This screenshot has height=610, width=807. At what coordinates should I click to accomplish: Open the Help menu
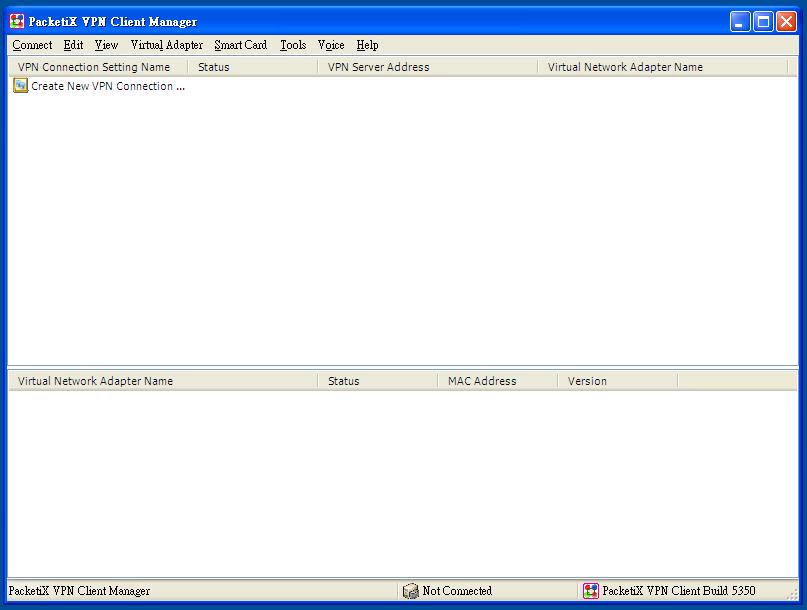point(367,45)
